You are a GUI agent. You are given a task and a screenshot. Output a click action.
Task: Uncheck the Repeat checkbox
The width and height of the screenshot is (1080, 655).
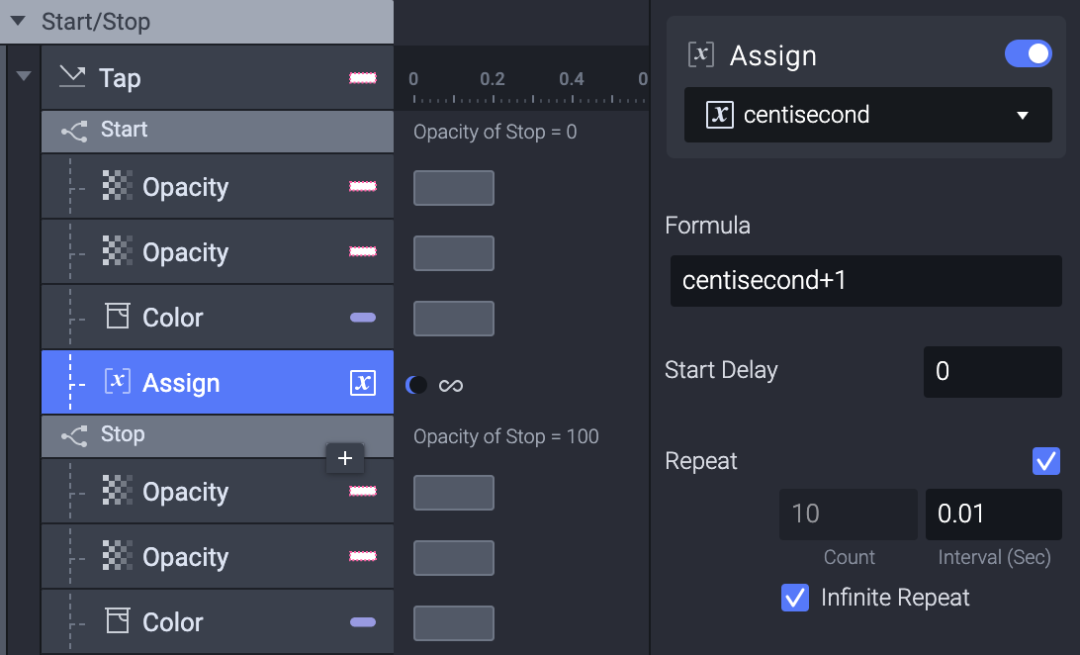point(1046,461)
